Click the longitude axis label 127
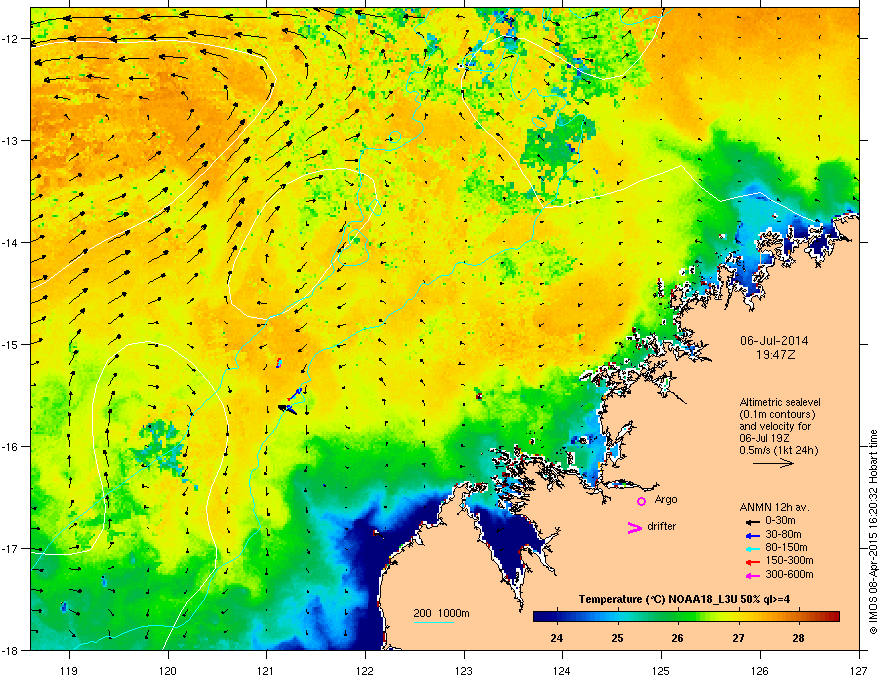The width and height of the screenshot is (880, 680). (859, 670)
